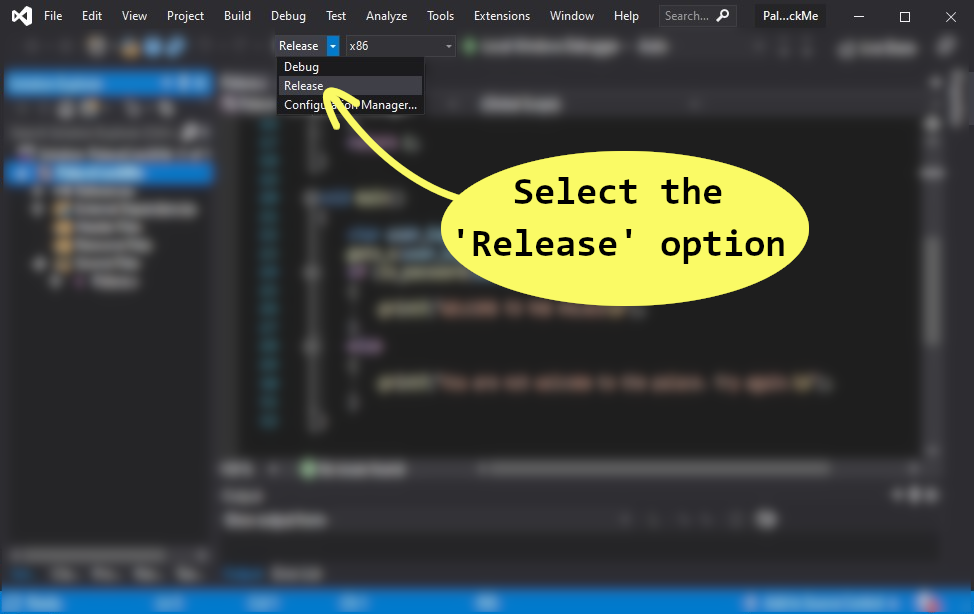Open the x86 platform dropdown
Screen dimensions: 974x614
pyautogui.click(x=400, y=46)
